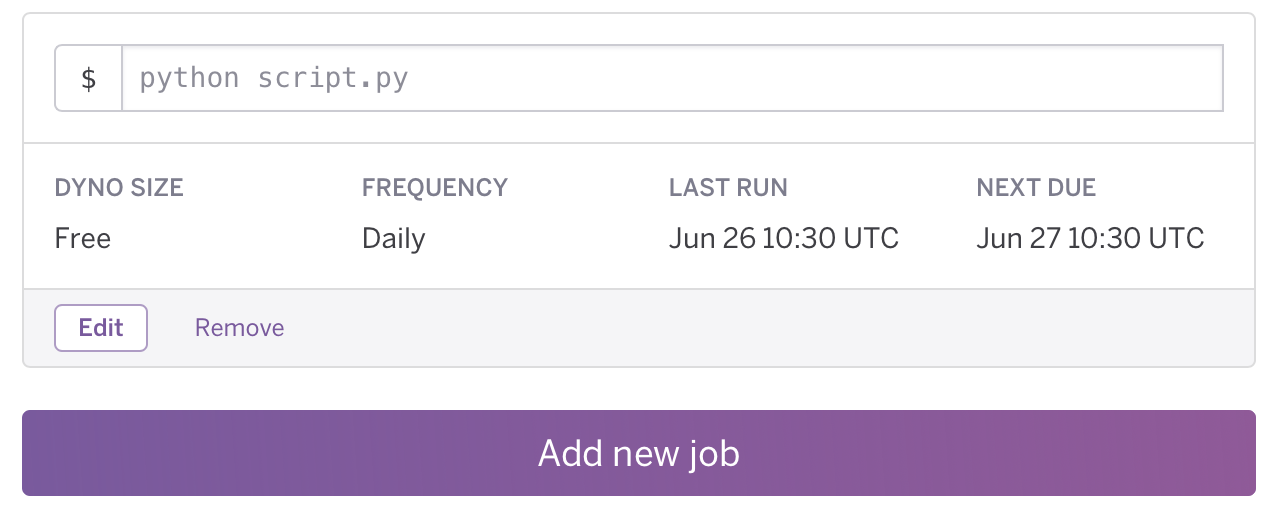Click the UTC suffix of the last run time

871,238
